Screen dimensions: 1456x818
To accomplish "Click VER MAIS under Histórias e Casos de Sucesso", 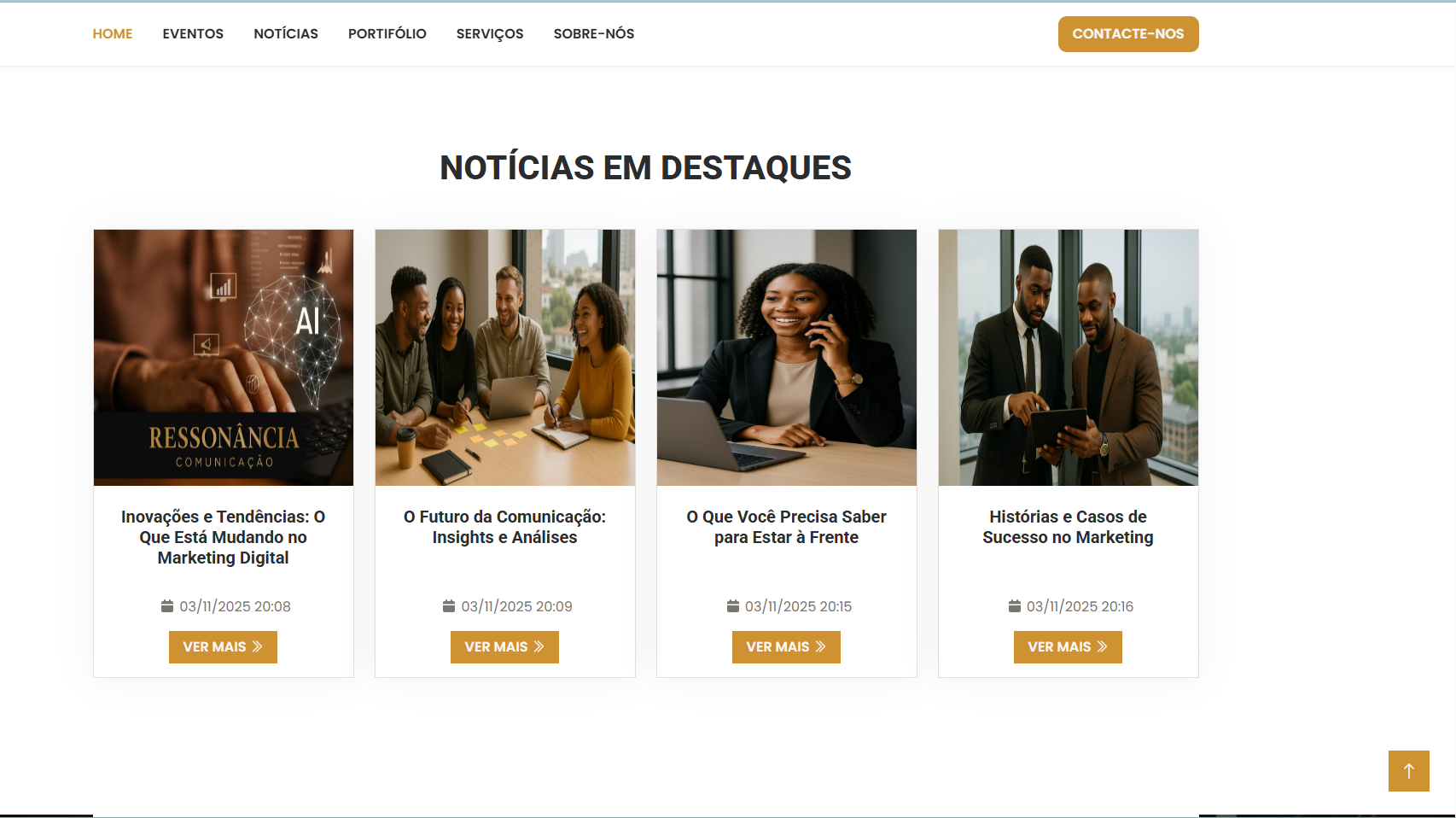I will pos(1068,647).
